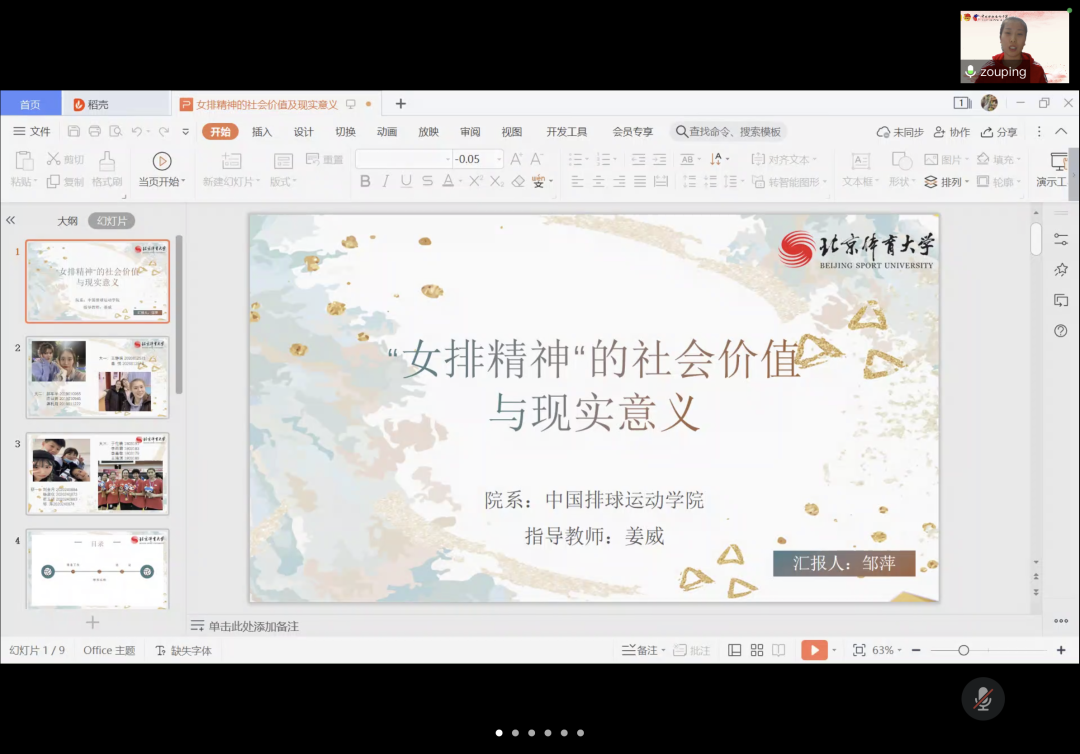Select slide 4 thumbnail

(x=97, y=569)
